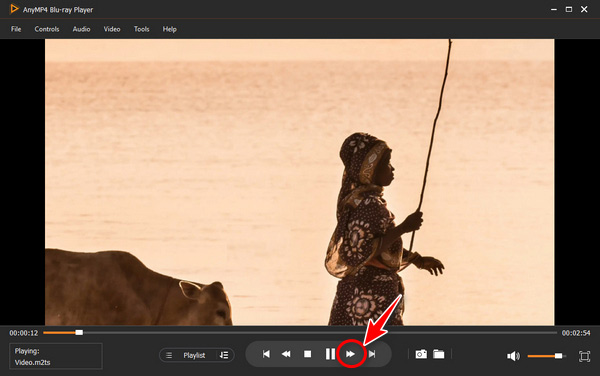
Task: Stop the video playback
Action: coord(307,354)
